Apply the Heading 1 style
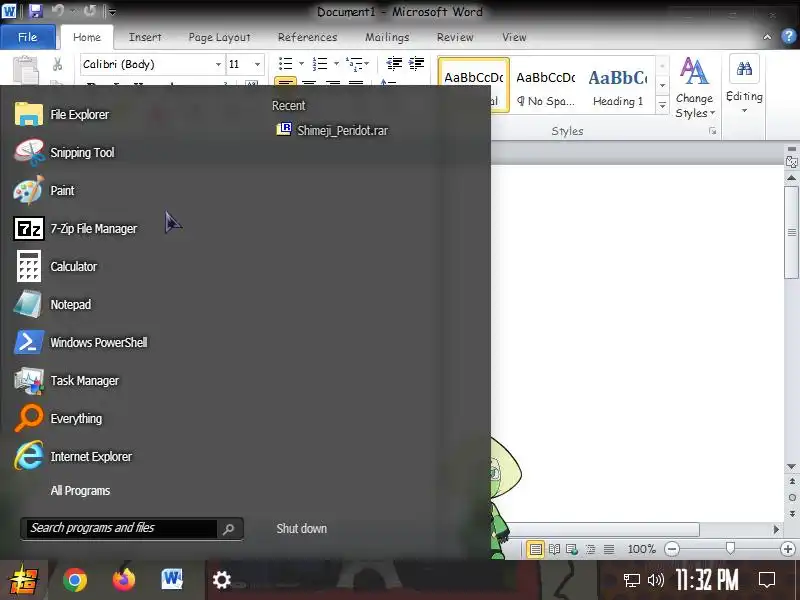Image resolution: width=800 pixels, height=600 pixels. [x=618, y=85]
